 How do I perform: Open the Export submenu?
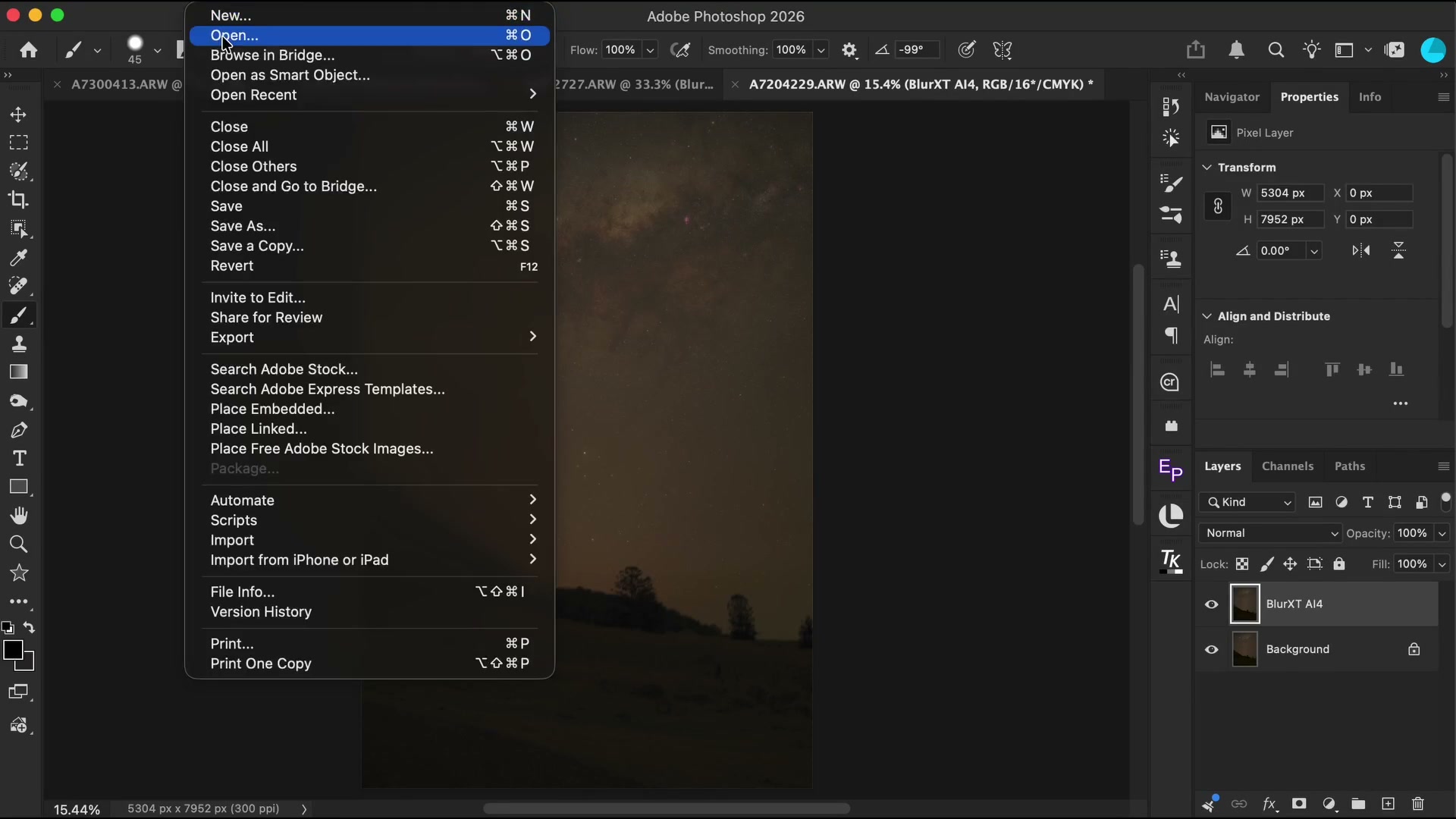[370, 337]
